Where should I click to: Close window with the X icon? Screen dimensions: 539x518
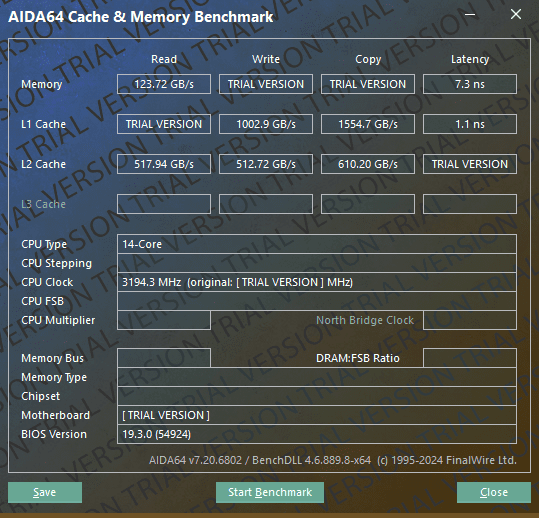click(x=516, y=14)
